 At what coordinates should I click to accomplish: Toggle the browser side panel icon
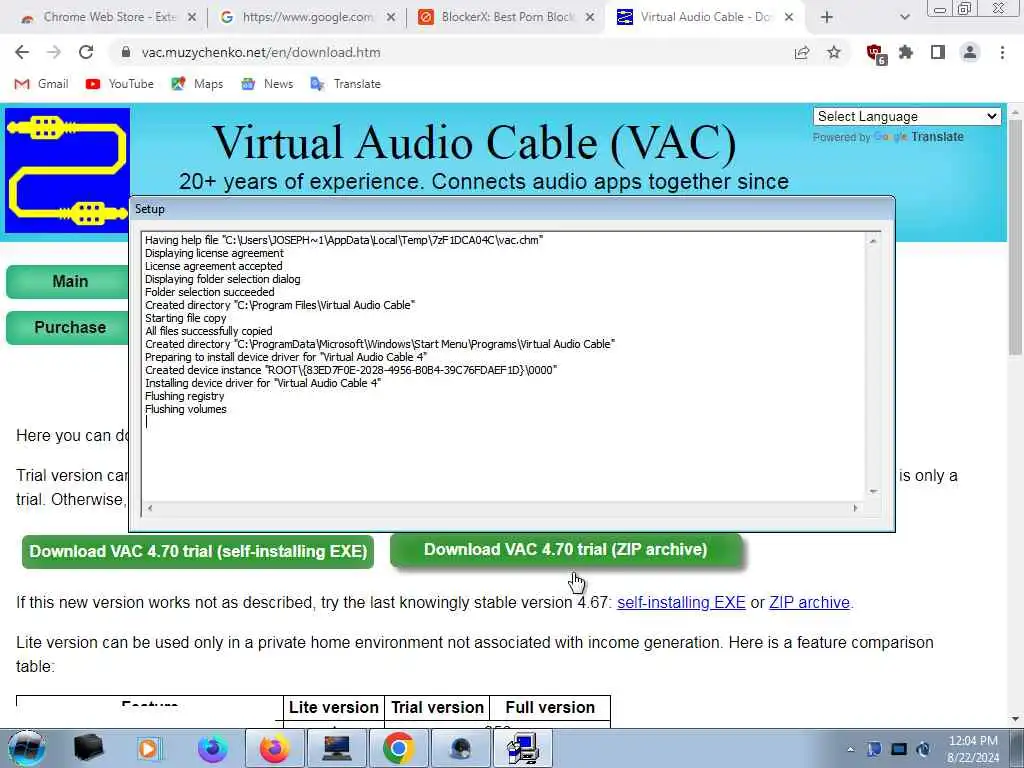click(938, 52)
